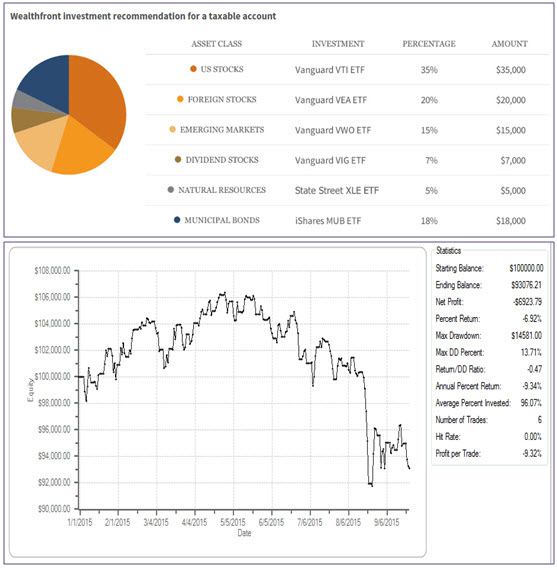Click the Annual Percent Return value -9.34%
Viewport: 557px width, 568px height.
click(x=532, y=386)
